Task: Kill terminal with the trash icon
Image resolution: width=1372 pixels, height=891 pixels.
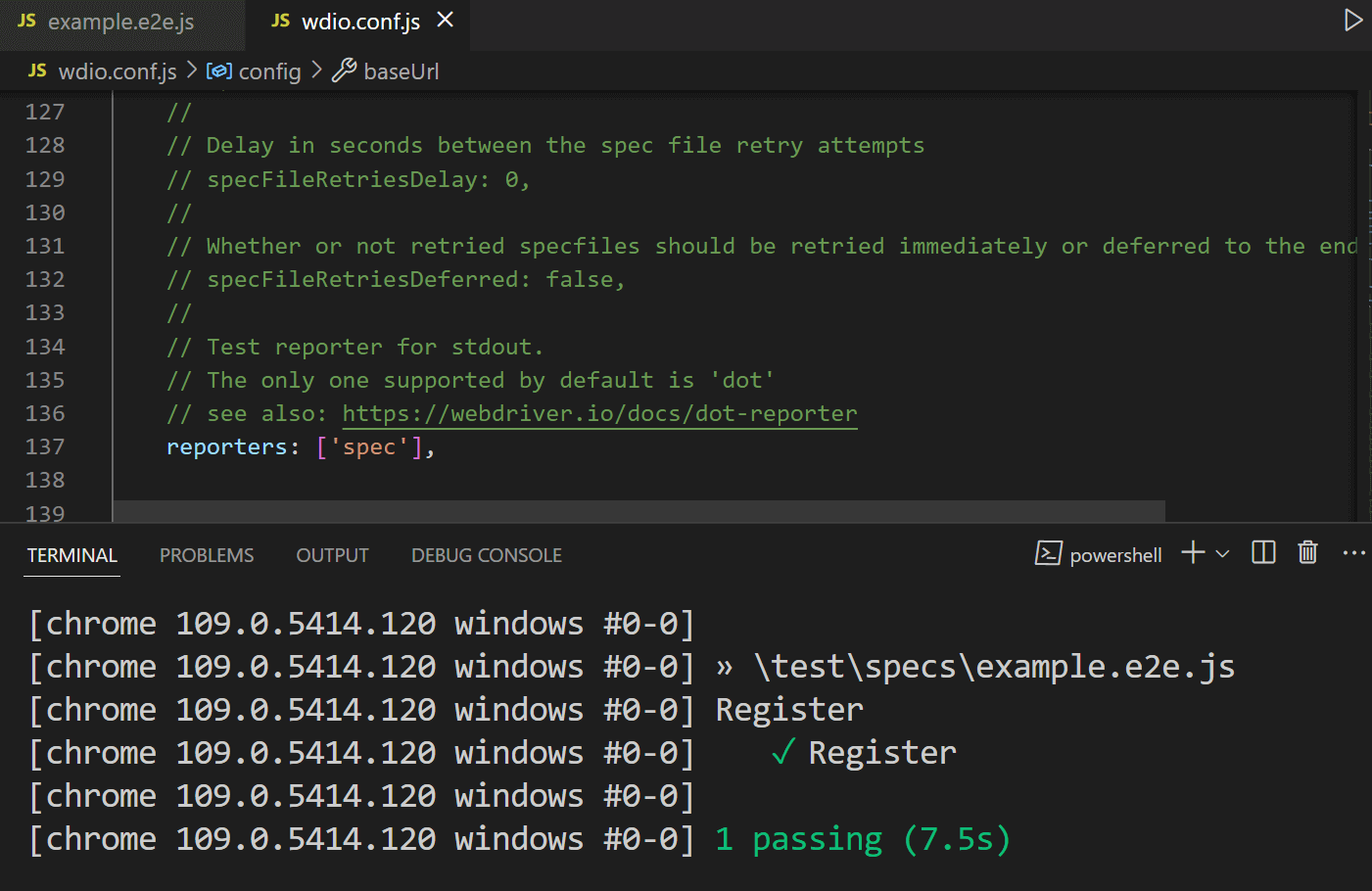Action: [x=1307, y=553]
